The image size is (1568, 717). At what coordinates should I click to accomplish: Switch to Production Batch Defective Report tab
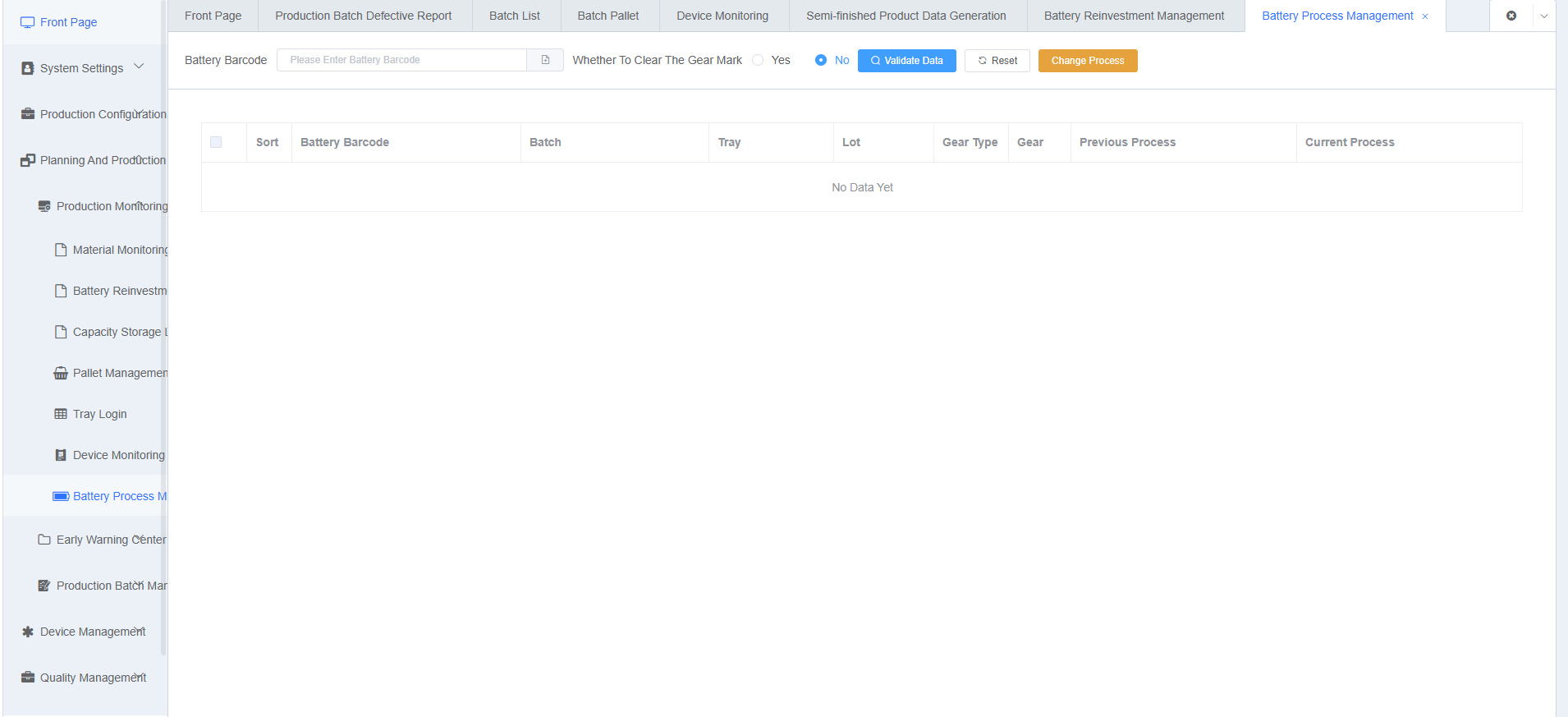coord(364,16)
